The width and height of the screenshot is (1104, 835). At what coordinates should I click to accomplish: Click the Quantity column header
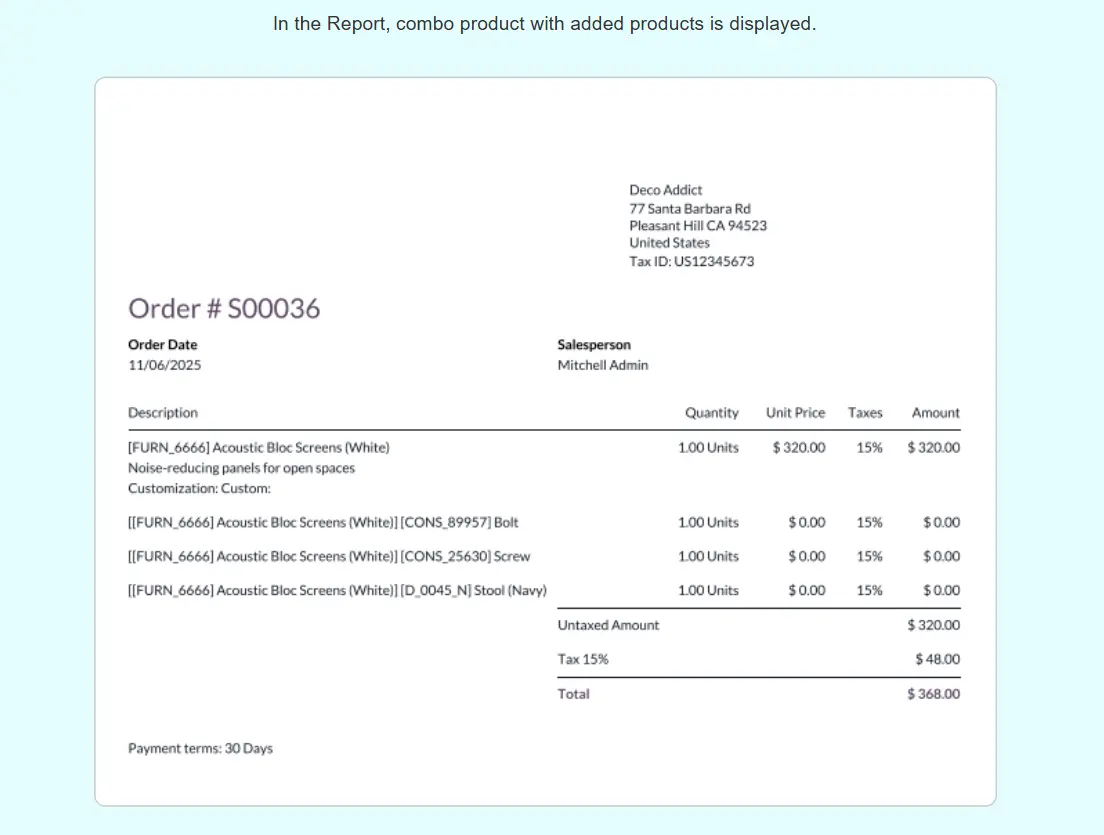(711, 413)
